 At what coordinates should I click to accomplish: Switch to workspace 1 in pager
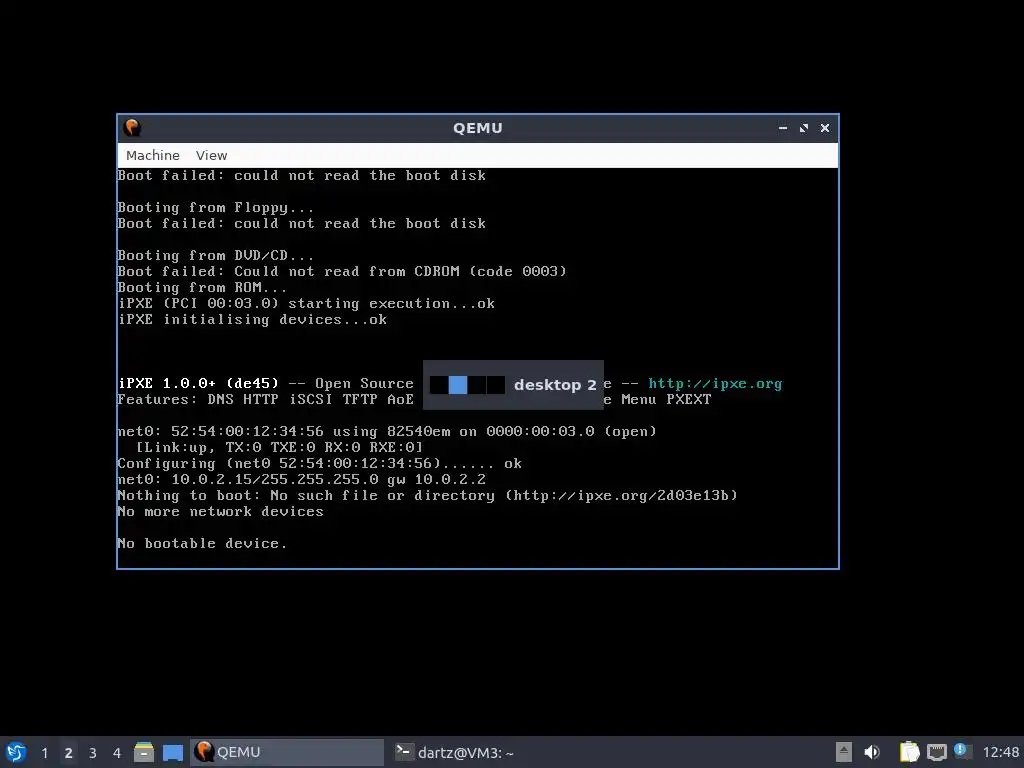click(x=44, y=752)
